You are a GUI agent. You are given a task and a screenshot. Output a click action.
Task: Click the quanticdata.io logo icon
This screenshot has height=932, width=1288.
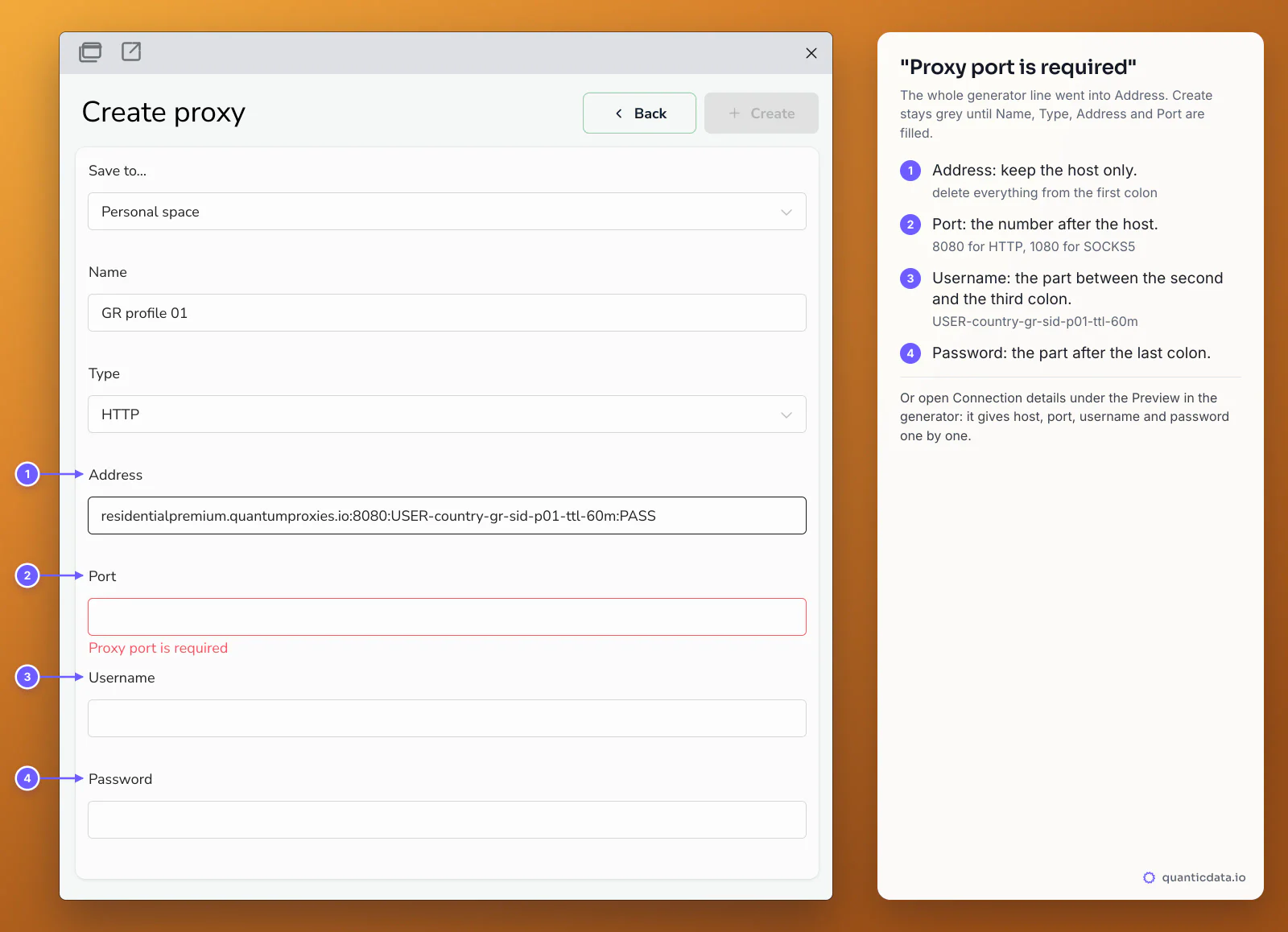click(1149, 878)
